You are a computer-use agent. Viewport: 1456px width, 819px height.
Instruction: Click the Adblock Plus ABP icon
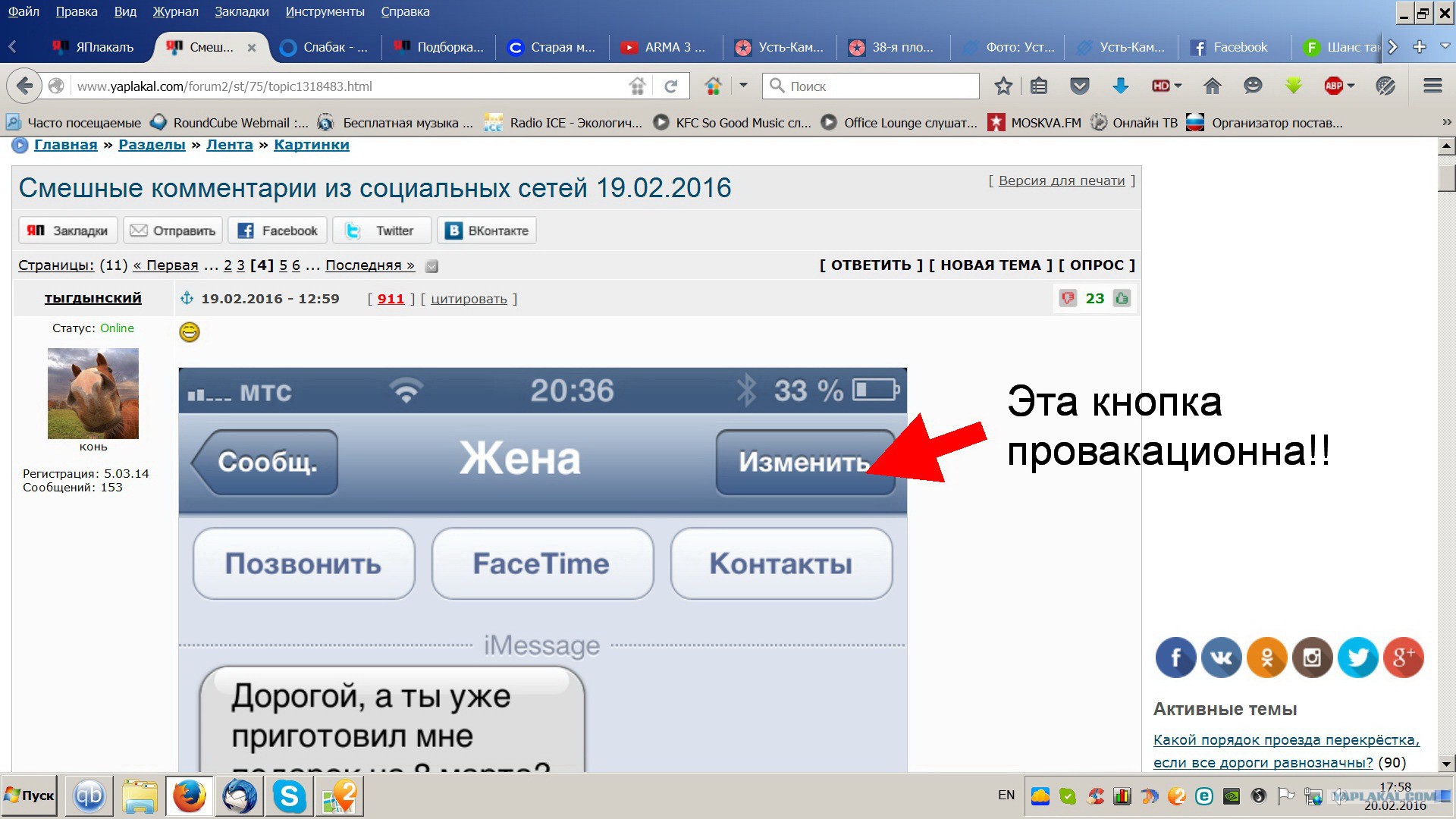[x=1333, y=86]
